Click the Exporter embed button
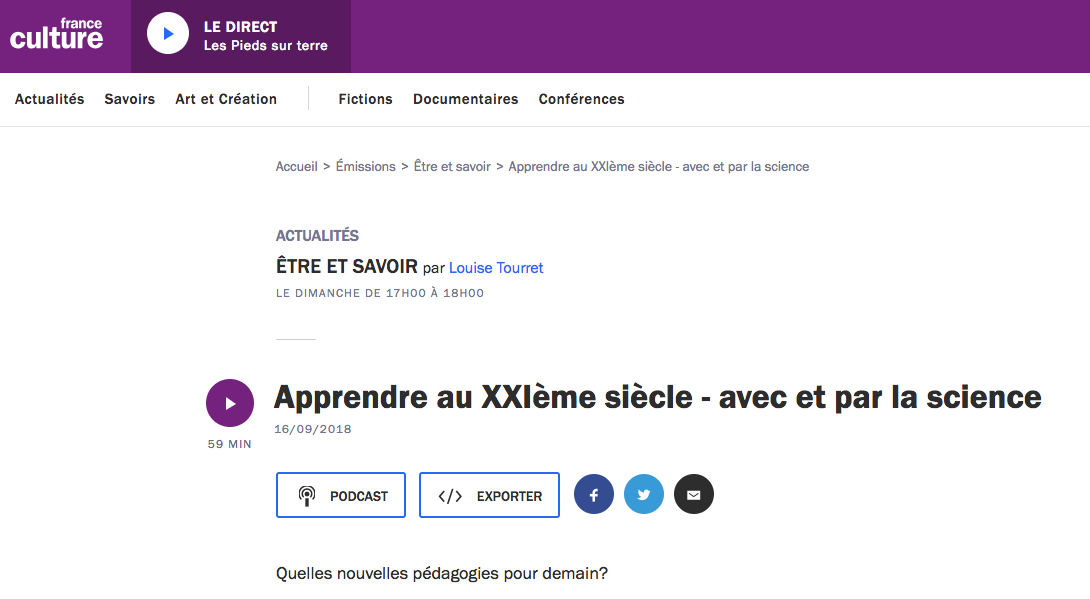 coord(489,495)
